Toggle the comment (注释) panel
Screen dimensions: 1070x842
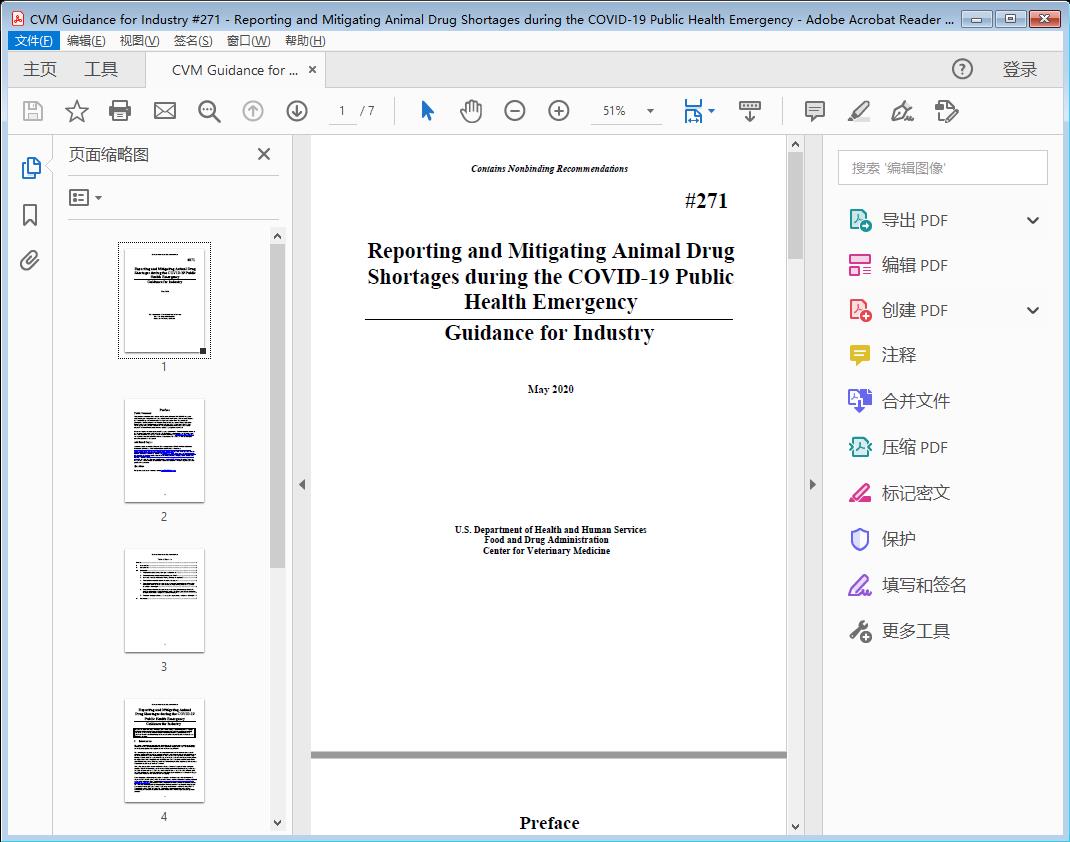tap(814, 111)
